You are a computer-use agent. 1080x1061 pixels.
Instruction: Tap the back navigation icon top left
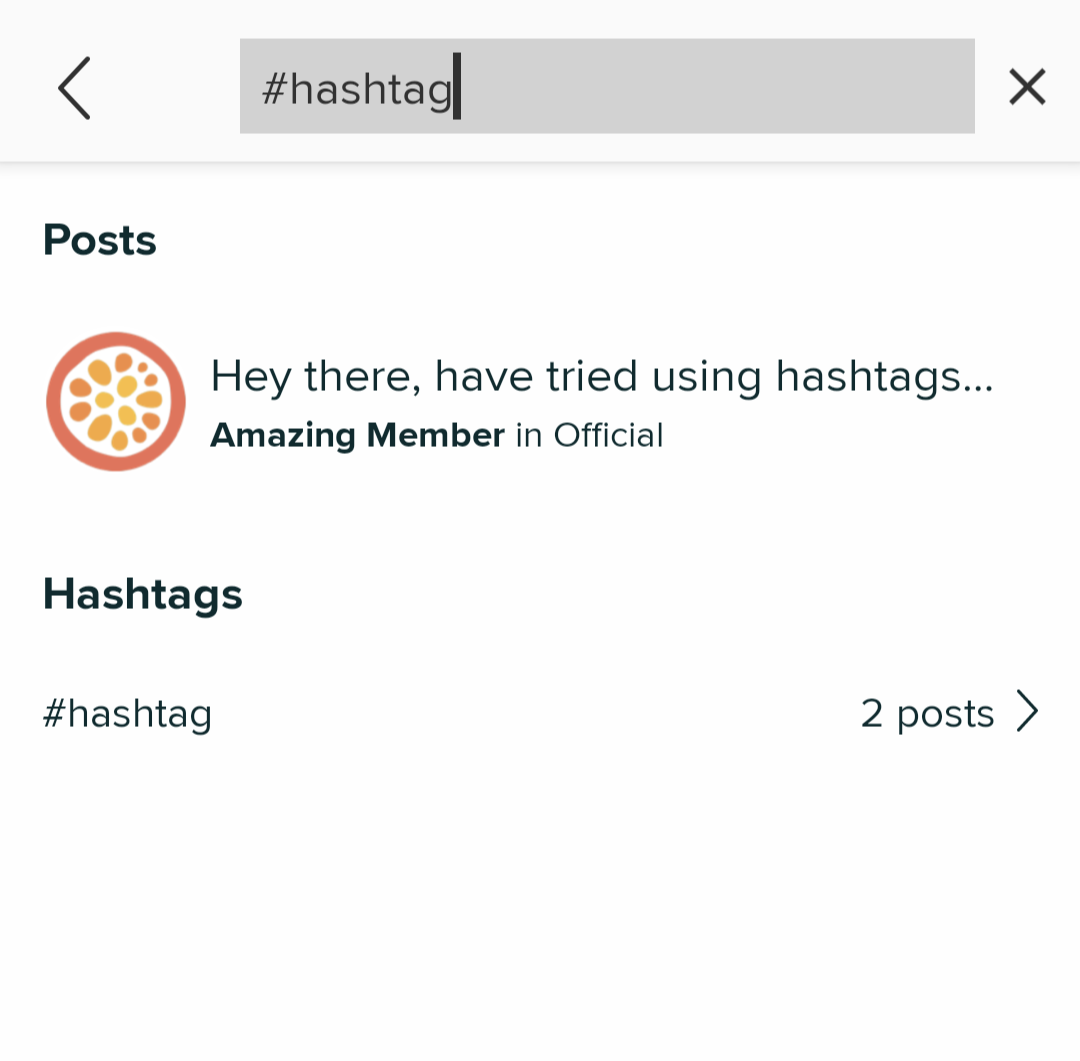(74, 87)
